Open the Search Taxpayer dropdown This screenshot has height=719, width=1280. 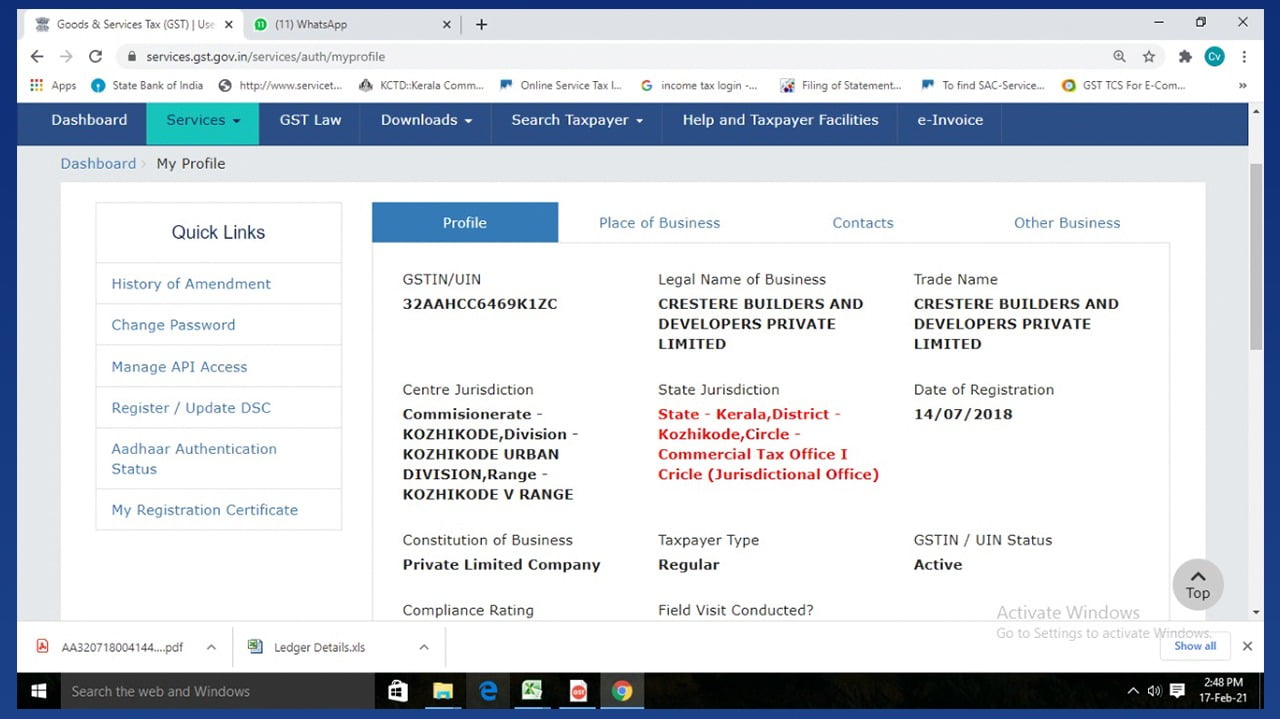click(577, 120)
